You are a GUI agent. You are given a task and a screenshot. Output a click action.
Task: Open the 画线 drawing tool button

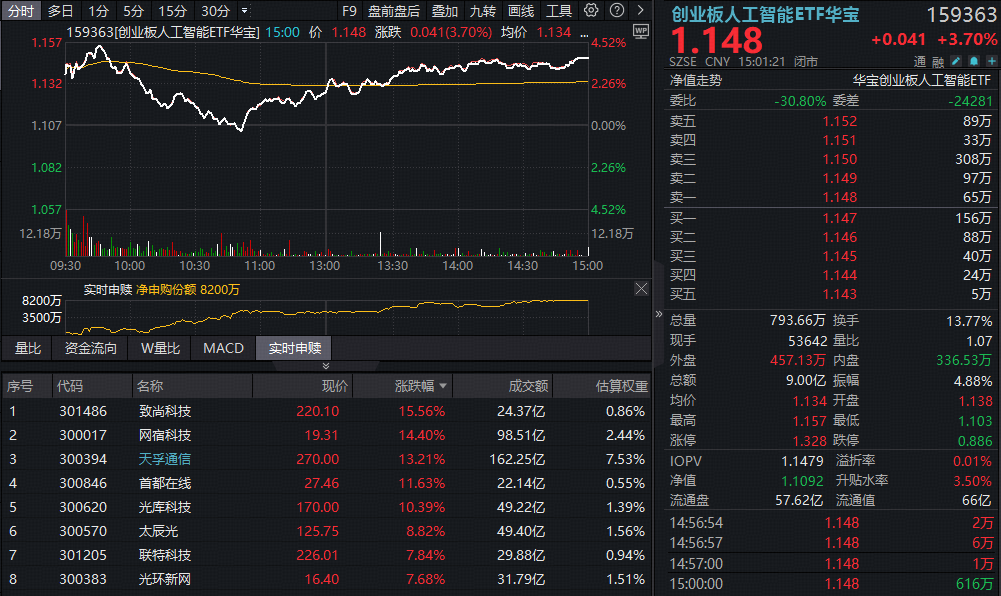(521, 11)
